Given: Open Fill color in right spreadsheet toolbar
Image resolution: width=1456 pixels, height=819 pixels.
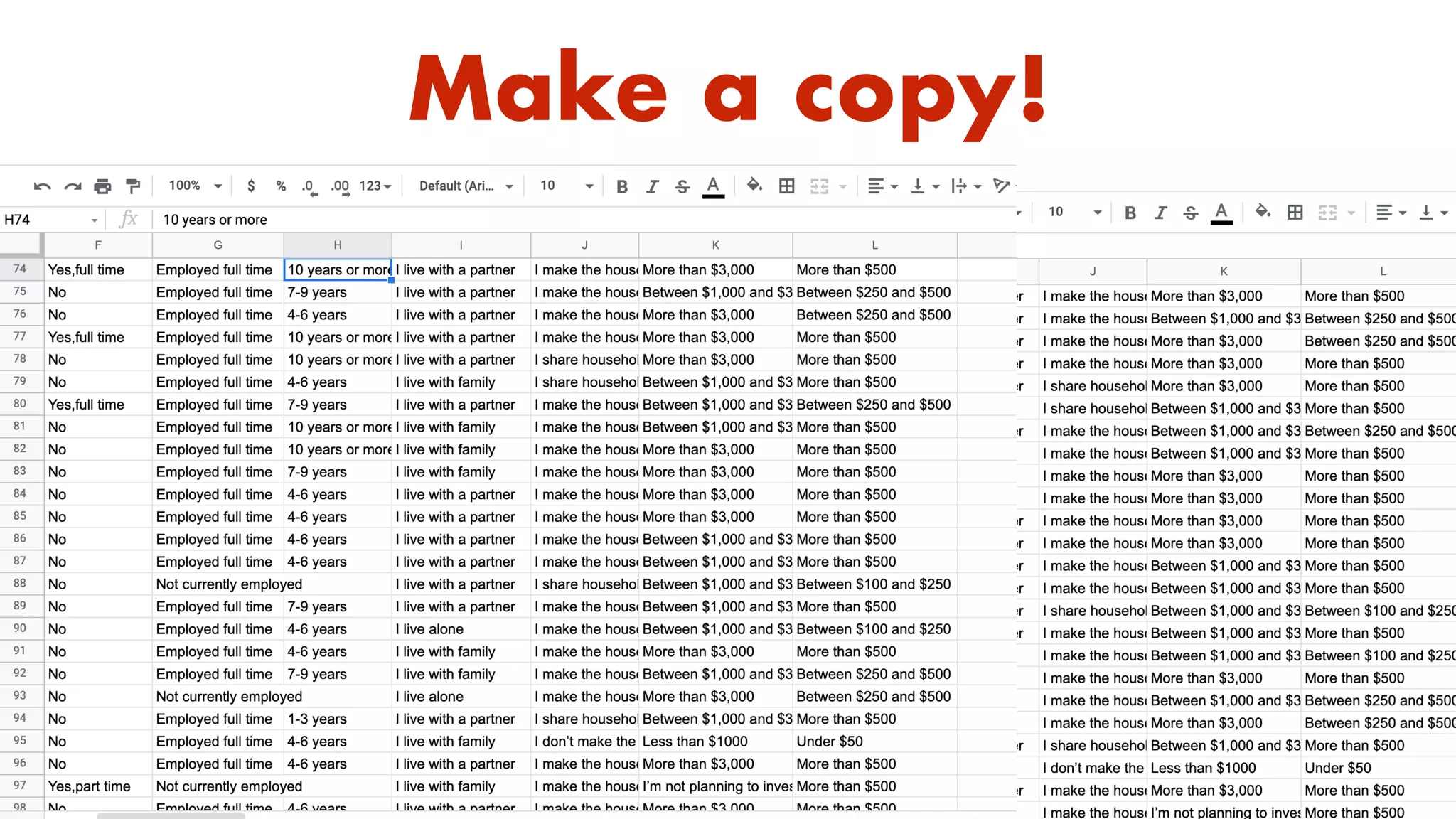Looking at the screenshot, I should pyautogui.click(x=1263, y=212).
